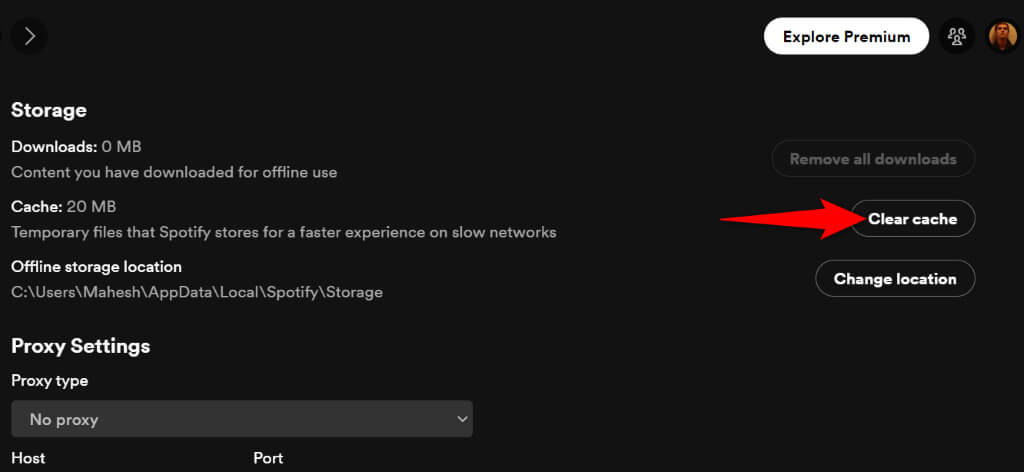Click the Host field label
The image size is (1024, 472).
(28, 458)
